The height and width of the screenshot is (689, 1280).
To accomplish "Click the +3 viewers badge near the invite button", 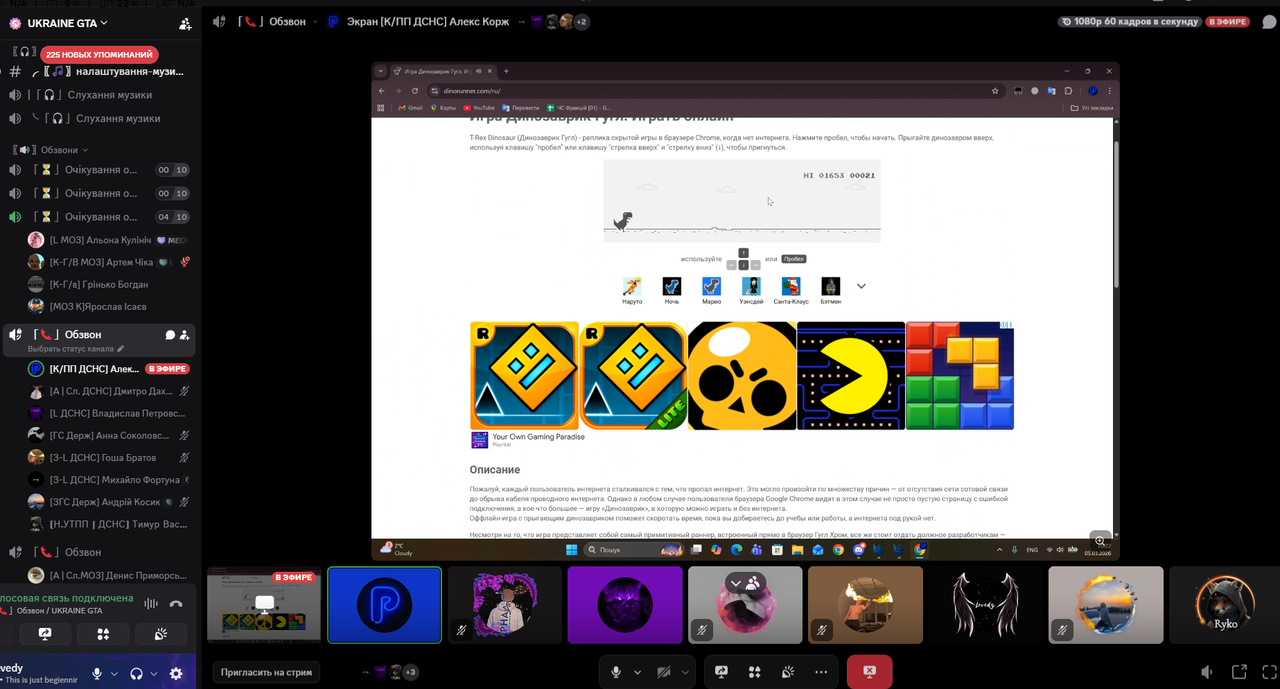I will [410, 672].
